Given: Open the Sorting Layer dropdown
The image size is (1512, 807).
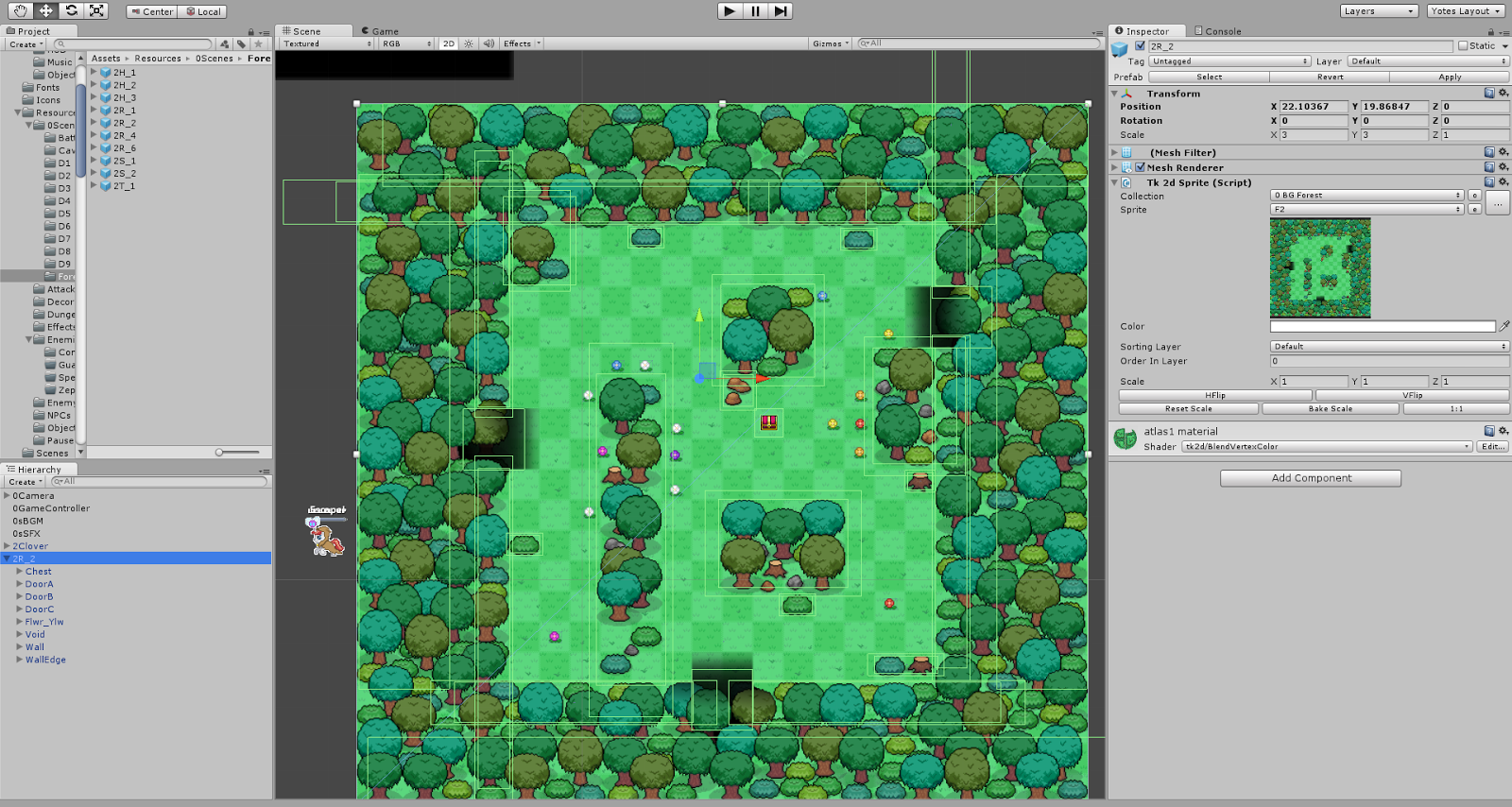Looking at the screenshot, I should click(1389, 347).
